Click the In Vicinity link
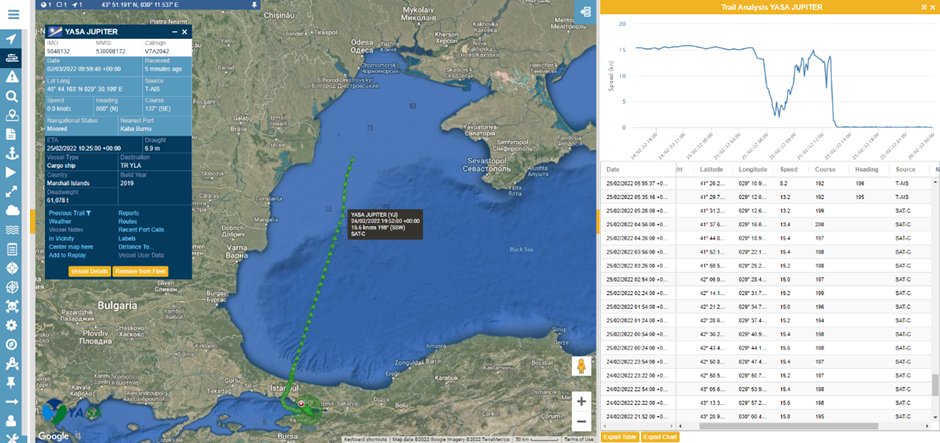This screenshot has width=940, height=443. pyautogui.click(x=60, y=238)
